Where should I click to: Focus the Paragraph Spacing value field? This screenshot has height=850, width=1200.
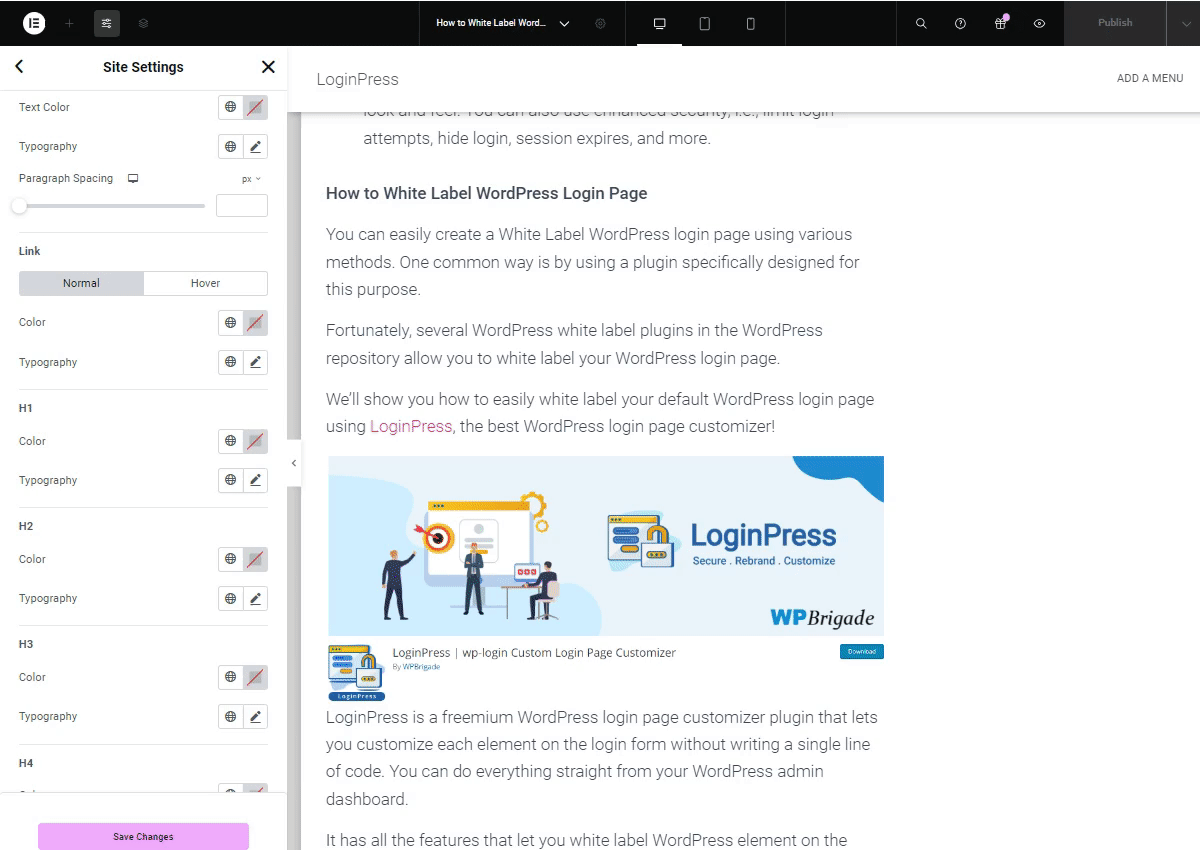point(242,206)
